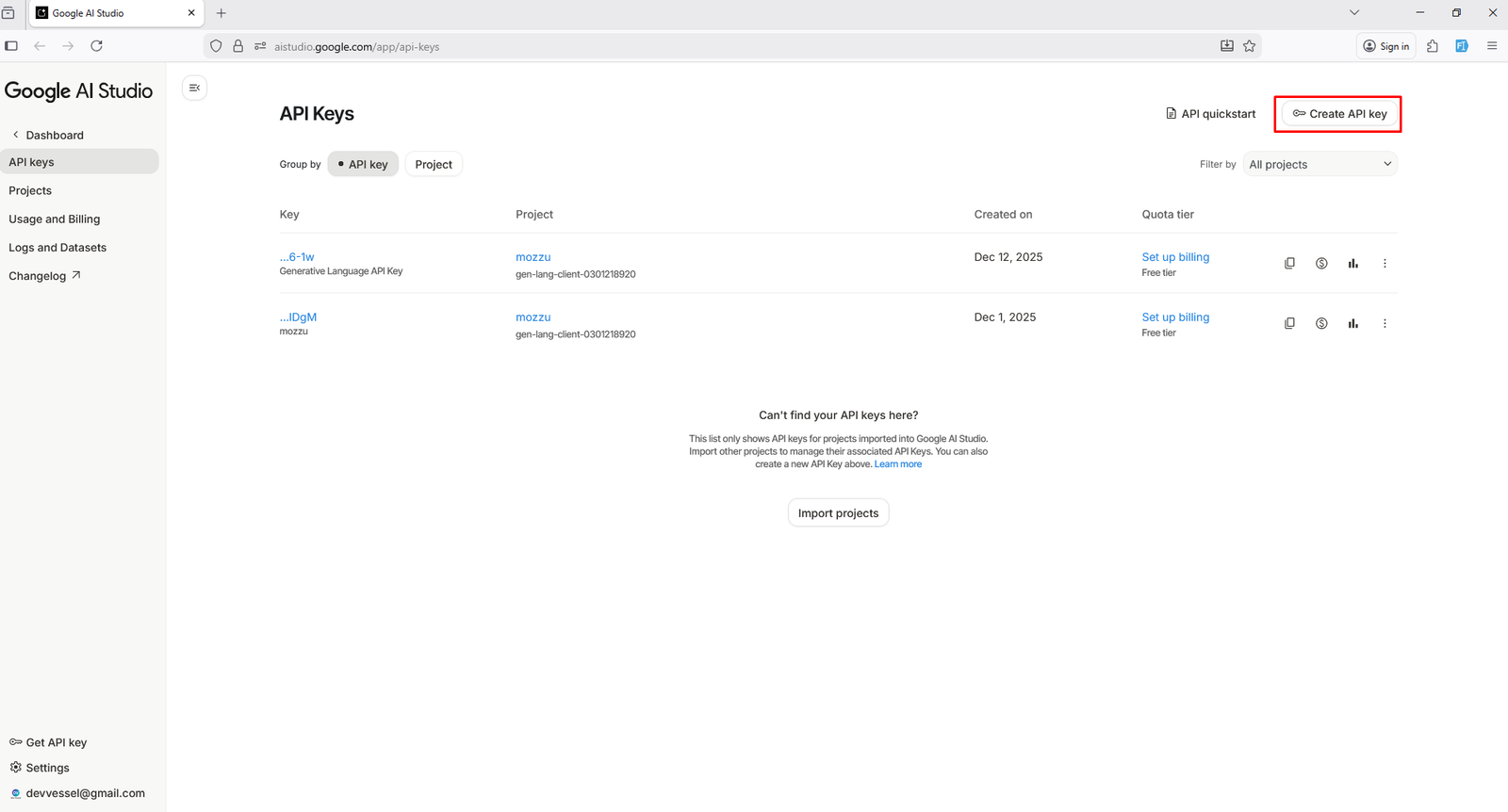Screen dimensions: 1508x812
Task: Select the Dec 12, 2025 date cell
Action: tap(1008, 256)
